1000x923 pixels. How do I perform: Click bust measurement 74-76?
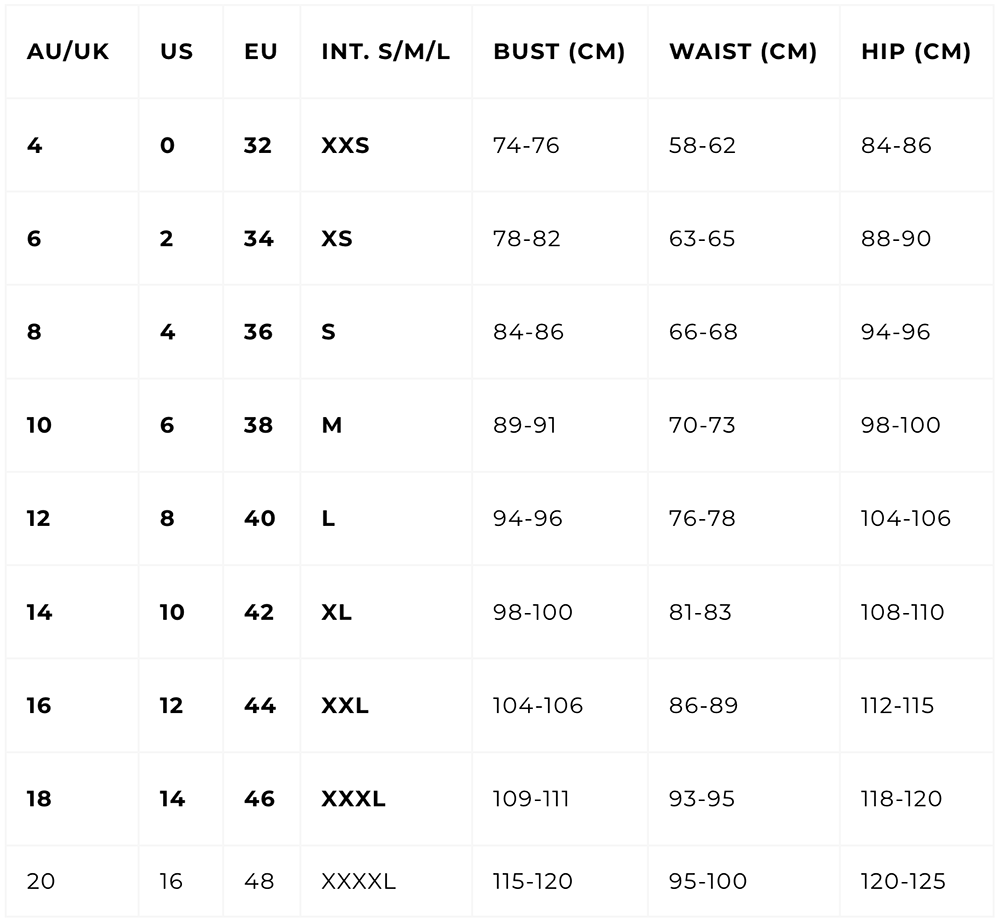pyautogui.click(x=526, y=146)
